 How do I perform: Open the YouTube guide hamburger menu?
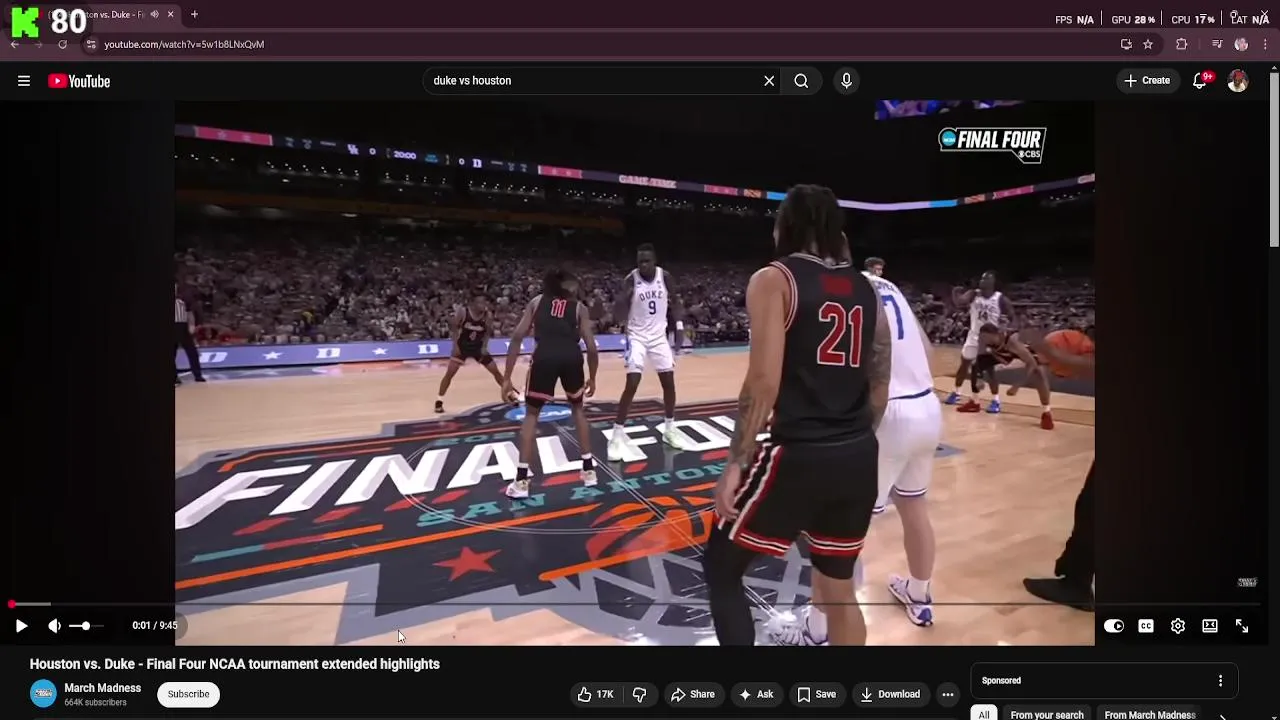(x=24, y=81)
